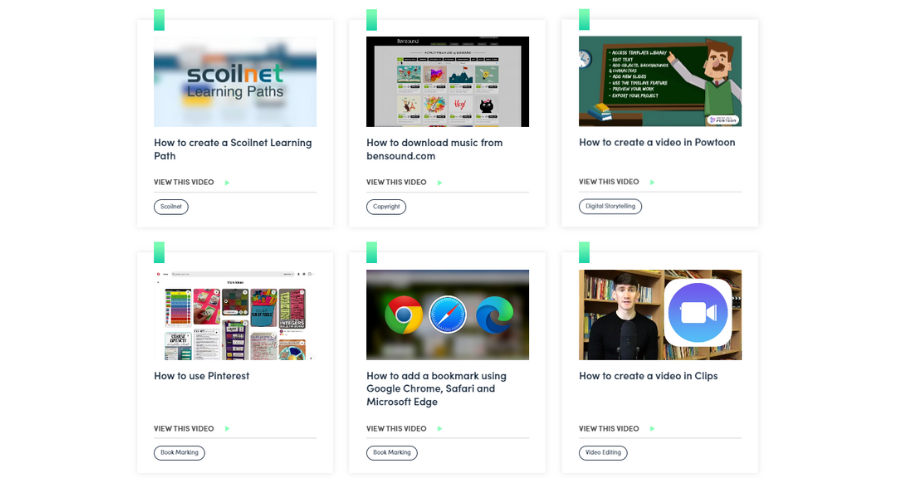This screenshot has height=483, width=911.
Task: Filter by the Copyright tag
Action: pos(386,207)
